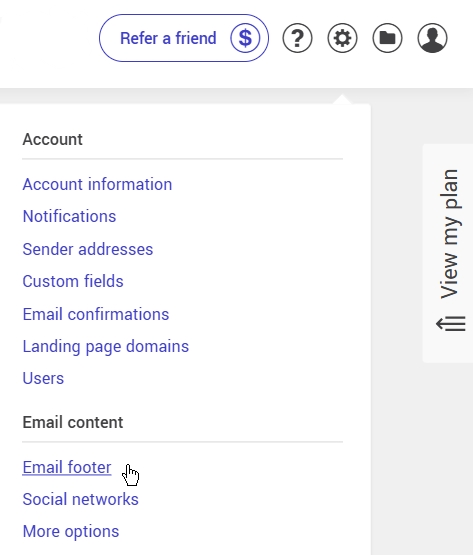Open the folder files icon
Image resolution: width=473 pixels, height=555 pixels.
[x=387, y=38]
